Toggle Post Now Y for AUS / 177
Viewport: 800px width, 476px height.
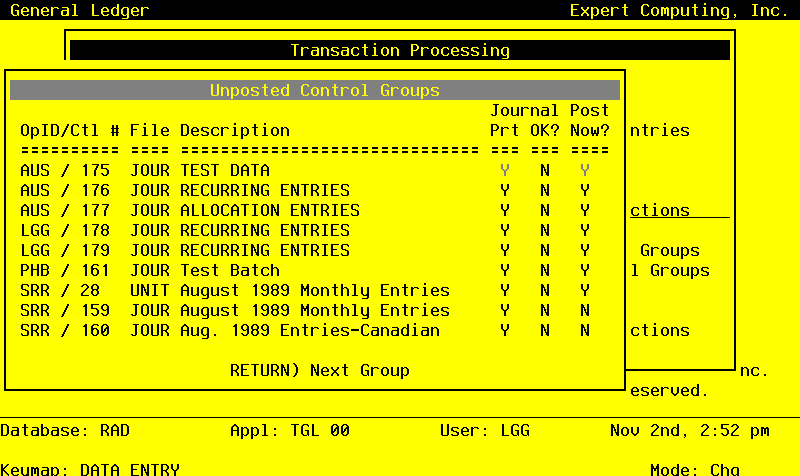click(x=585, y=210)
